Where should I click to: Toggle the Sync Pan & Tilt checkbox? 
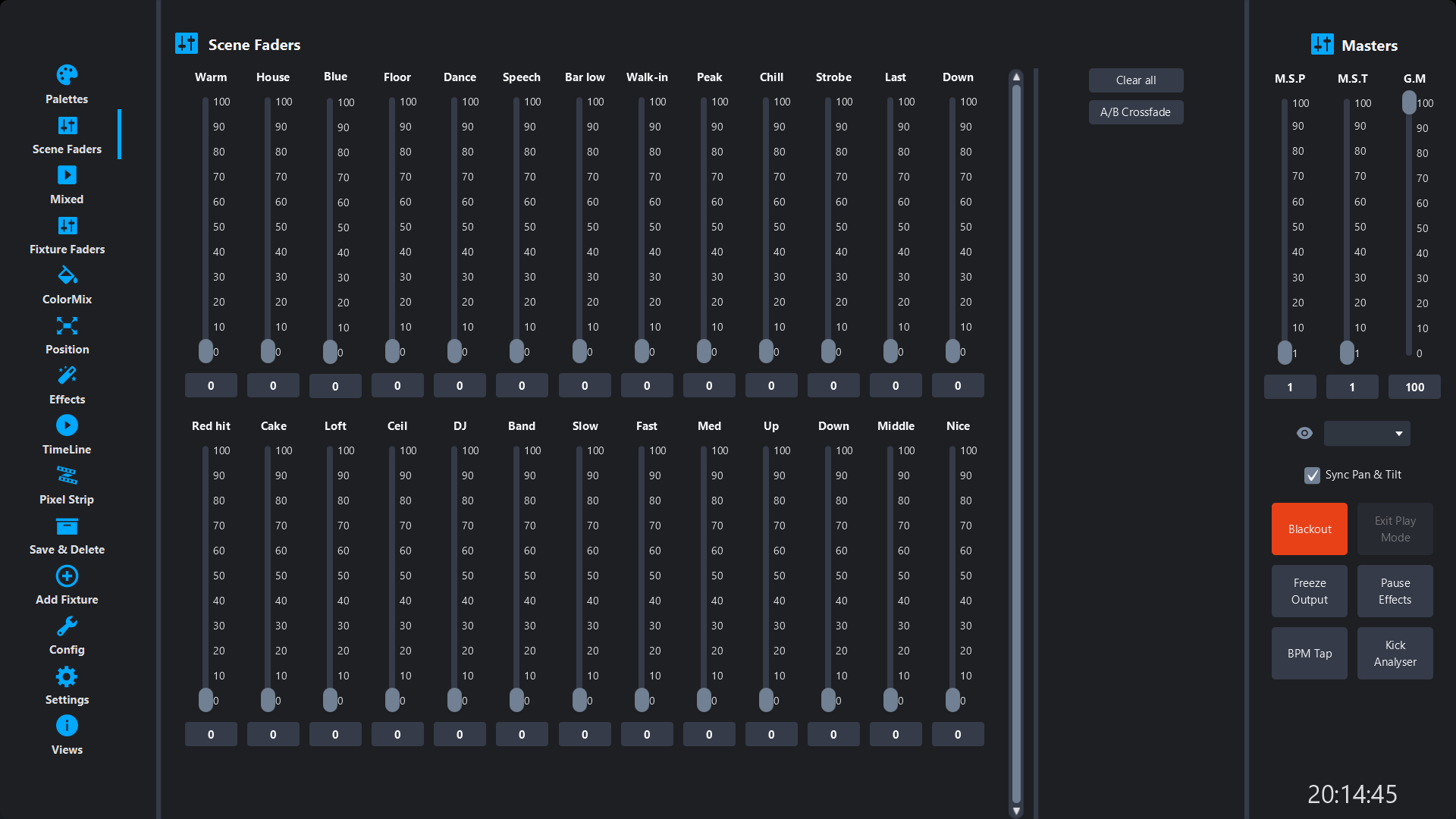(x=1312, y=475)
